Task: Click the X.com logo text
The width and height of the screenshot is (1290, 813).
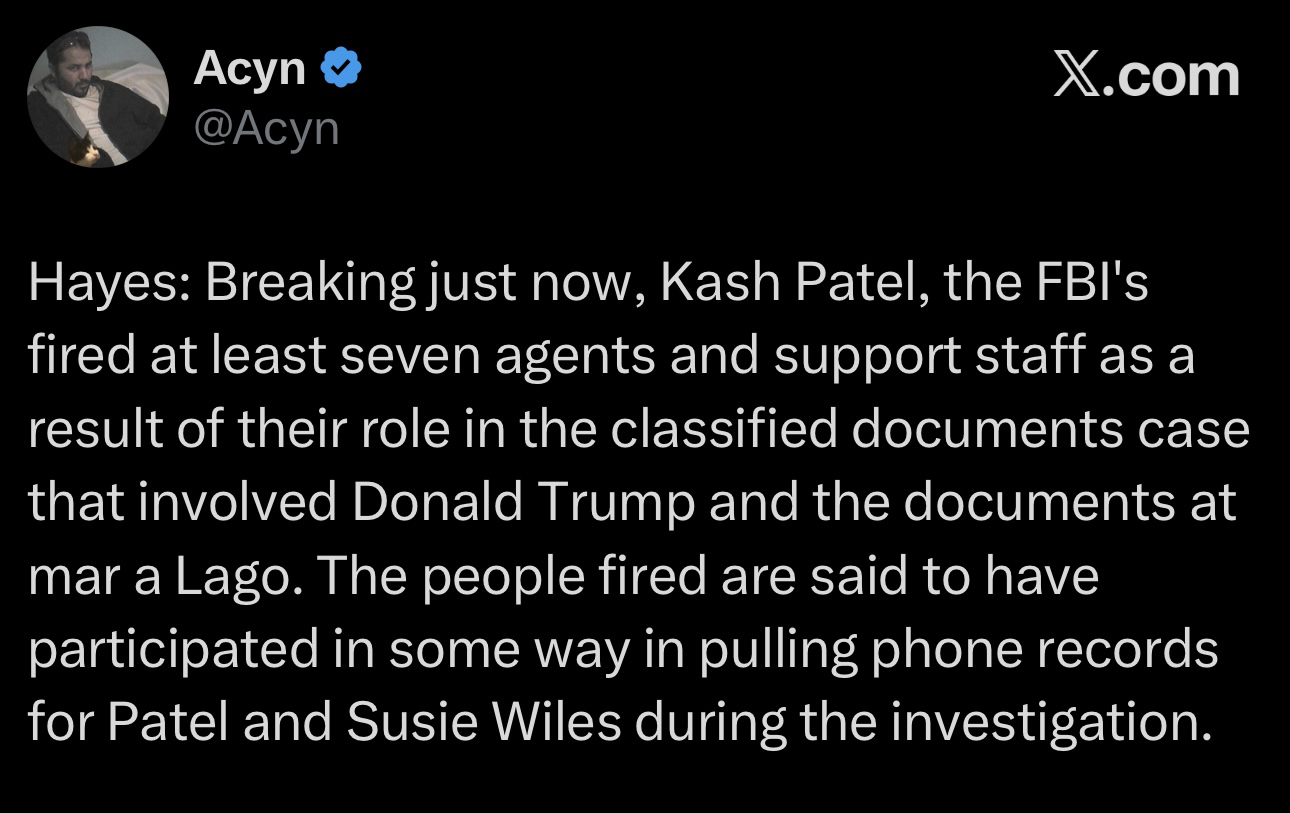Action: pyautogui.click(x=1146, y=77)
